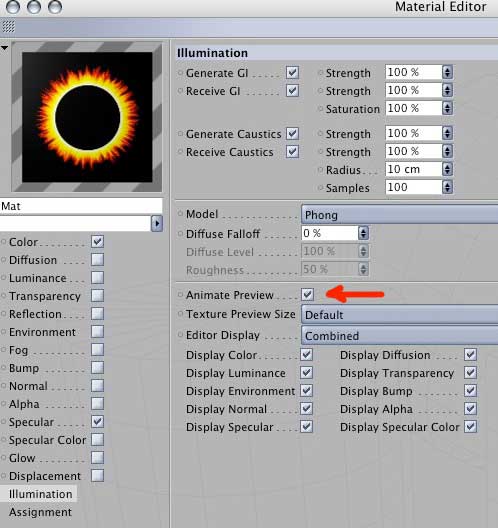Viewport: 498px width, 528px height.
Task: Toggle the Display Transparency checkbox
Action: tap(470, 372)
